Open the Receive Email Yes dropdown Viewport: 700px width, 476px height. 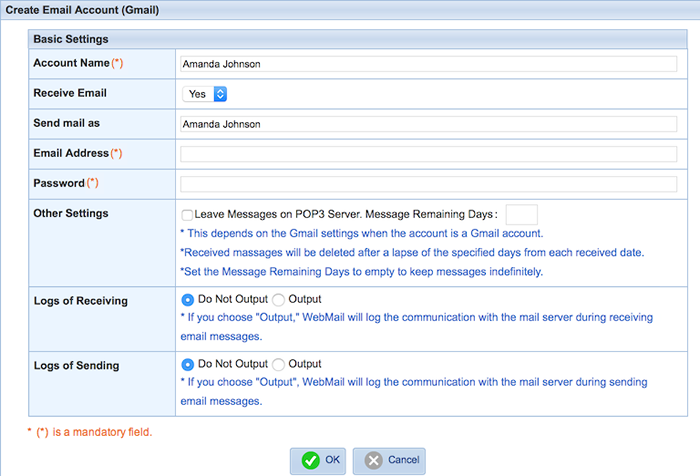[206, 93]
